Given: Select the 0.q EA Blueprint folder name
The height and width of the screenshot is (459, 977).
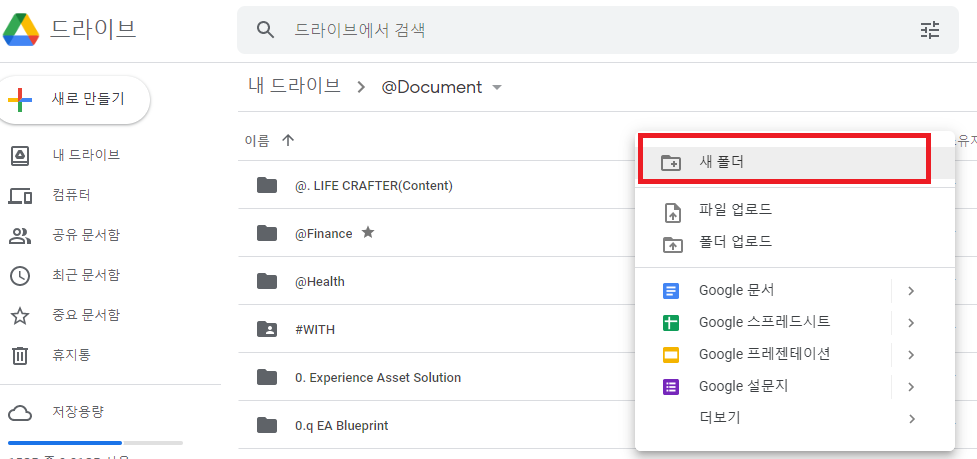Looking at the screenshot, I should (x=341, y=426).
